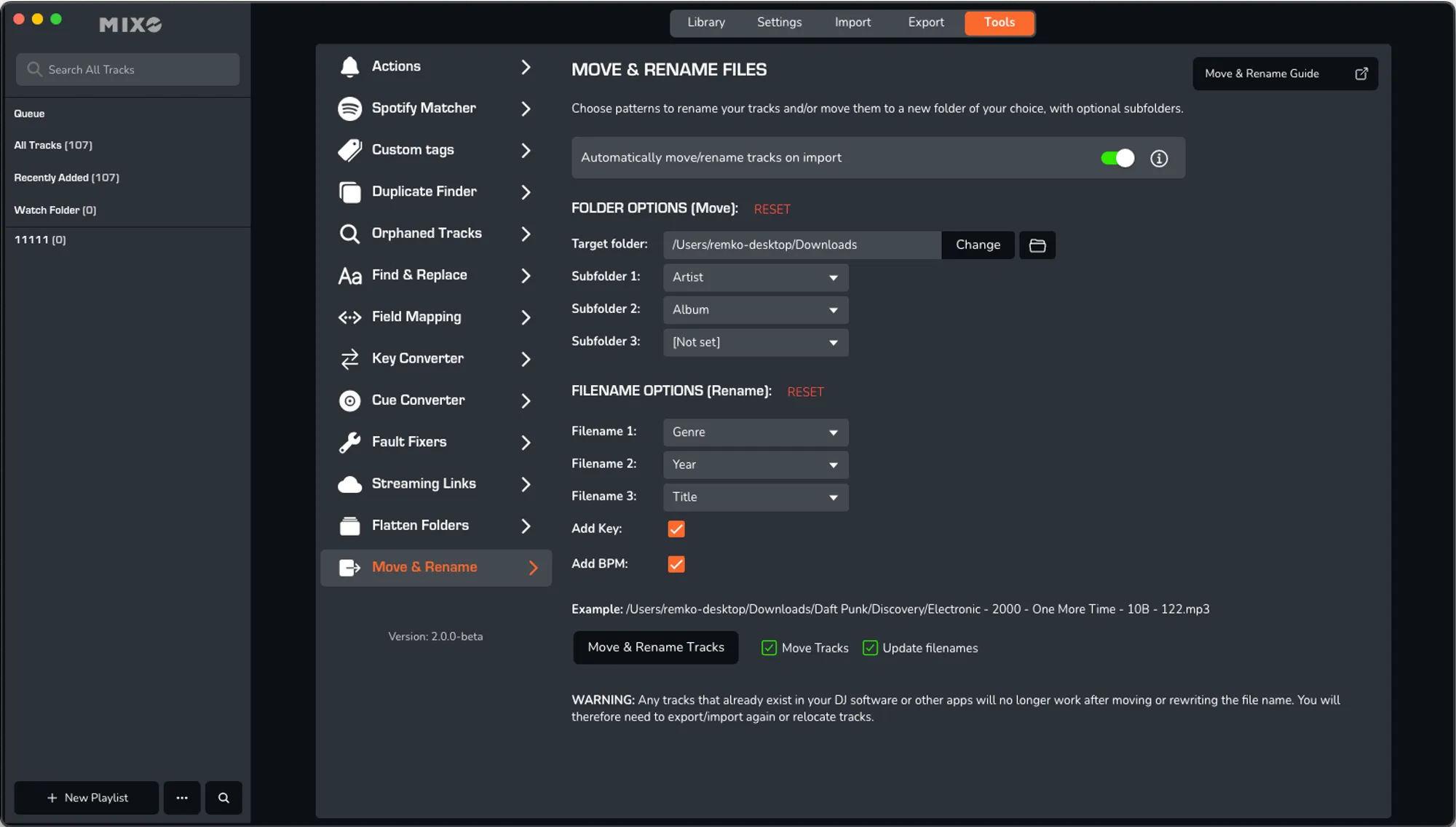Focus the Search All Tracks field

tap(128, 70)
